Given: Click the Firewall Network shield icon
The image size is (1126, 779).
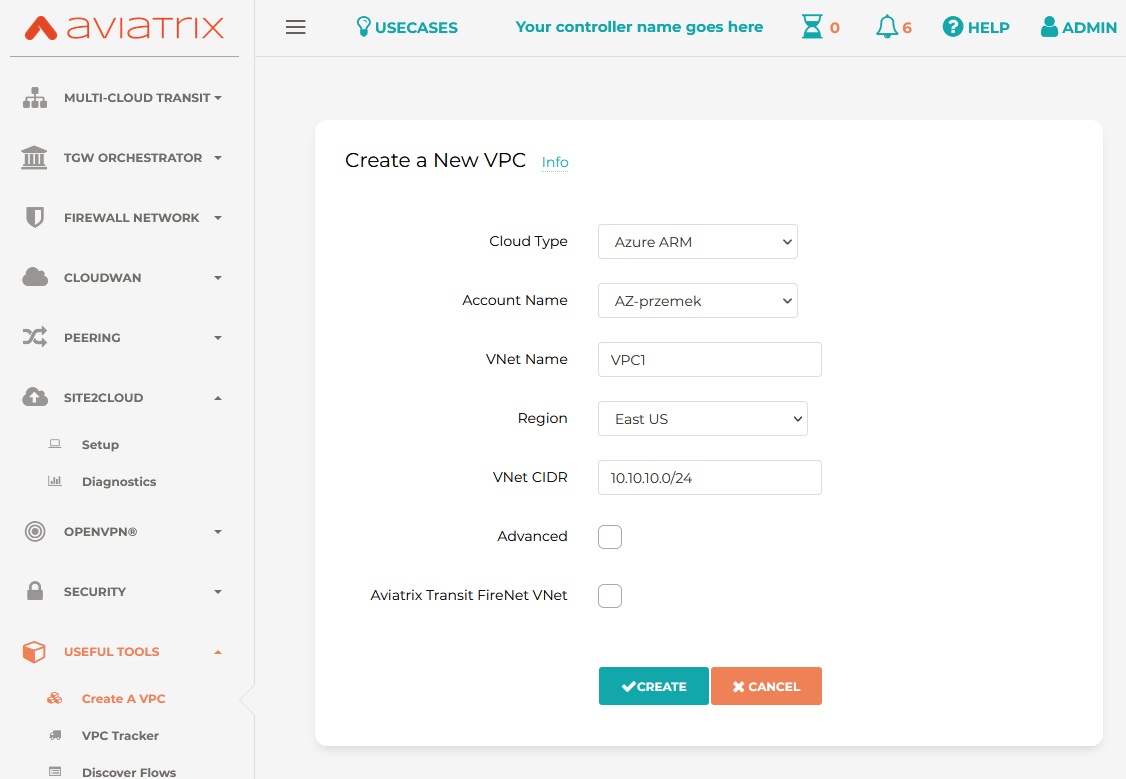Looking at the screenshot, I should coord(34,217).
